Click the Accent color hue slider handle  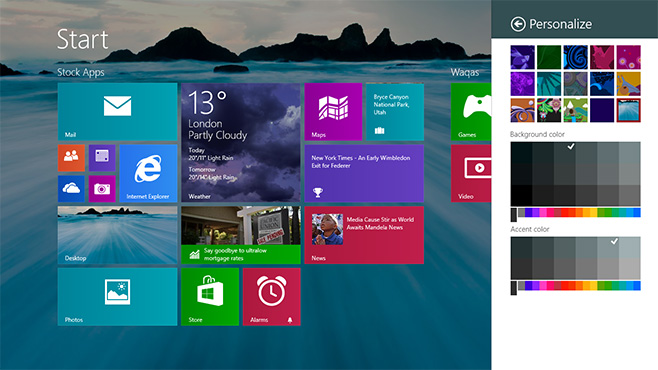pos(514,288)
